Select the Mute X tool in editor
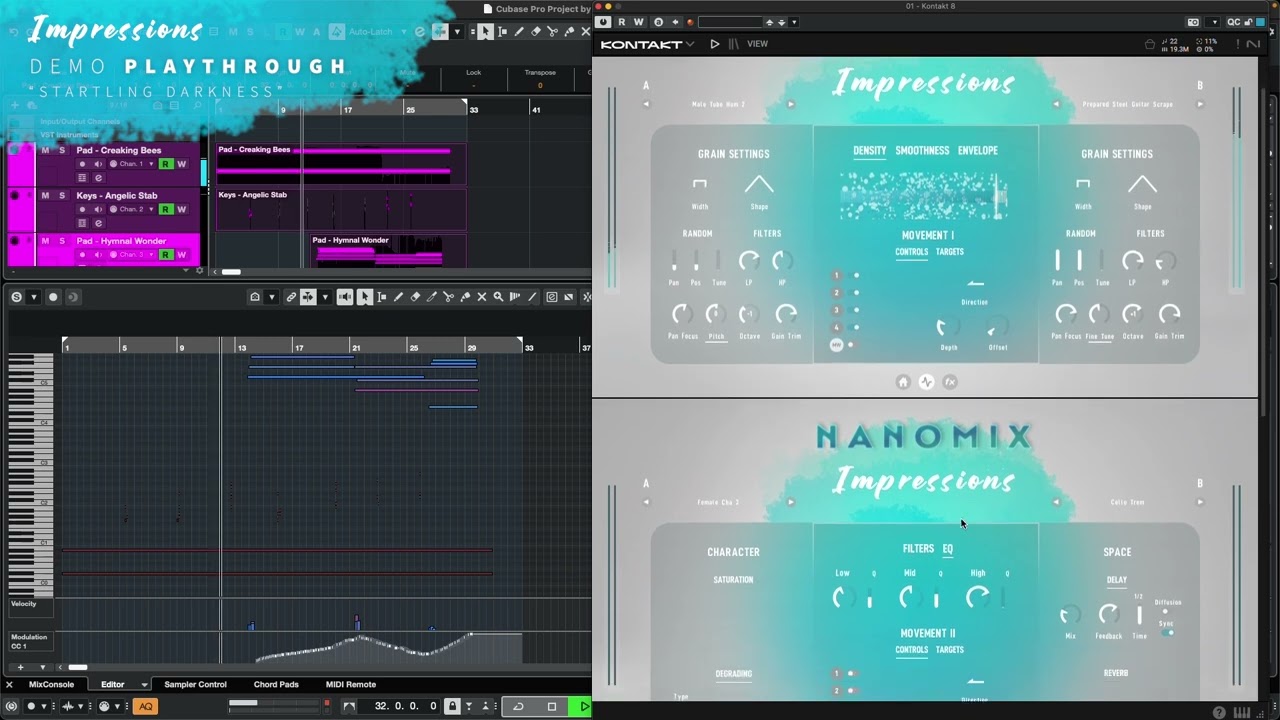This screenshot has width=1280, height=720. [x=482, y=297]
